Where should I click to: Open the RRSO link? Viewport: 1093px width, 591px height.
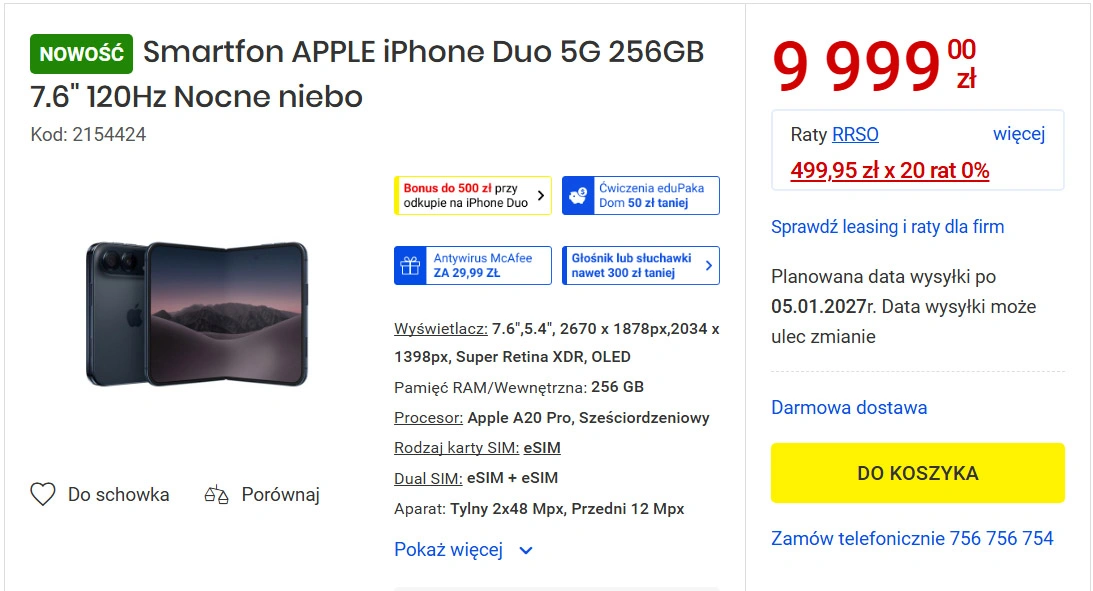pos(855,135)
